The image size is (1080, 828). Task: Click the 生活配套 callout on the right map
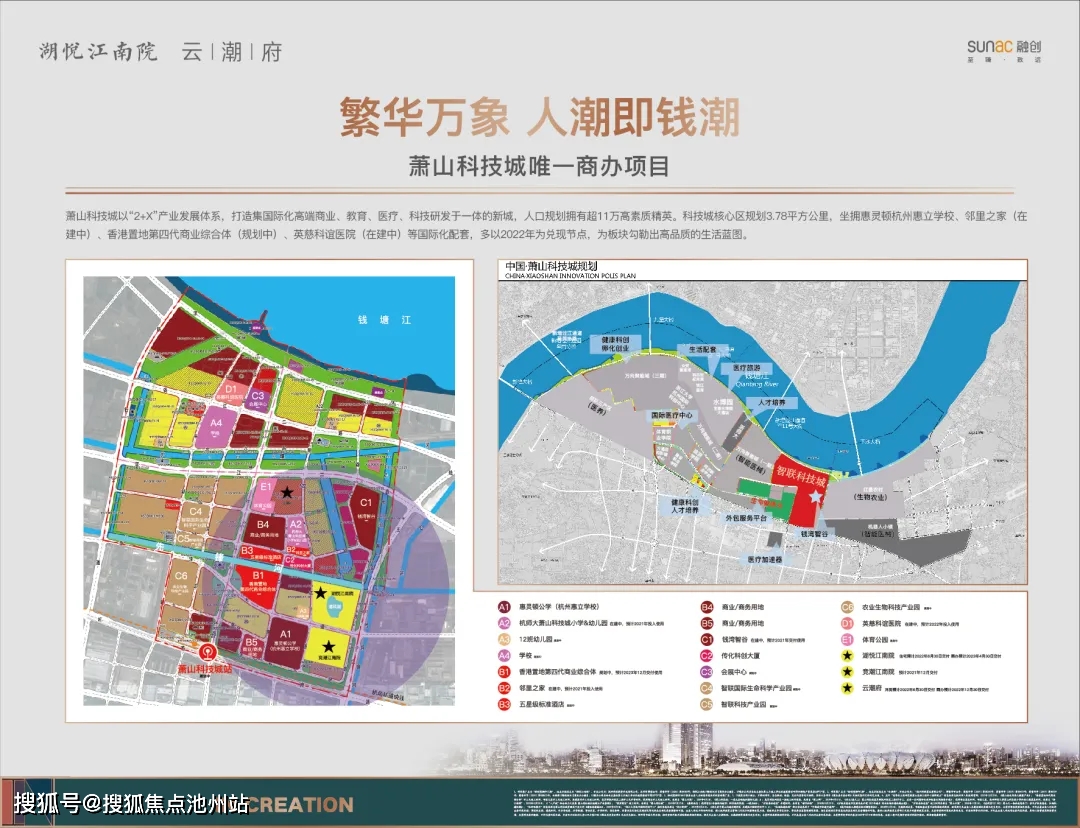[x=702, y=350]
